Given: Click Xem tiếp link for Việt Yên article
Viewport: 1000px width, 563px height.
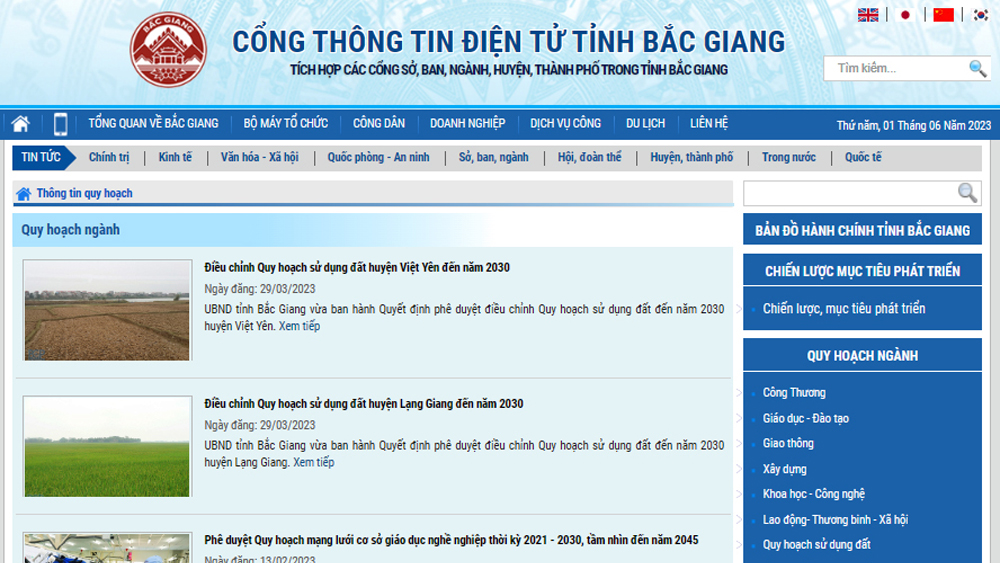Looking at the screenshot, I should pos(299,326).
